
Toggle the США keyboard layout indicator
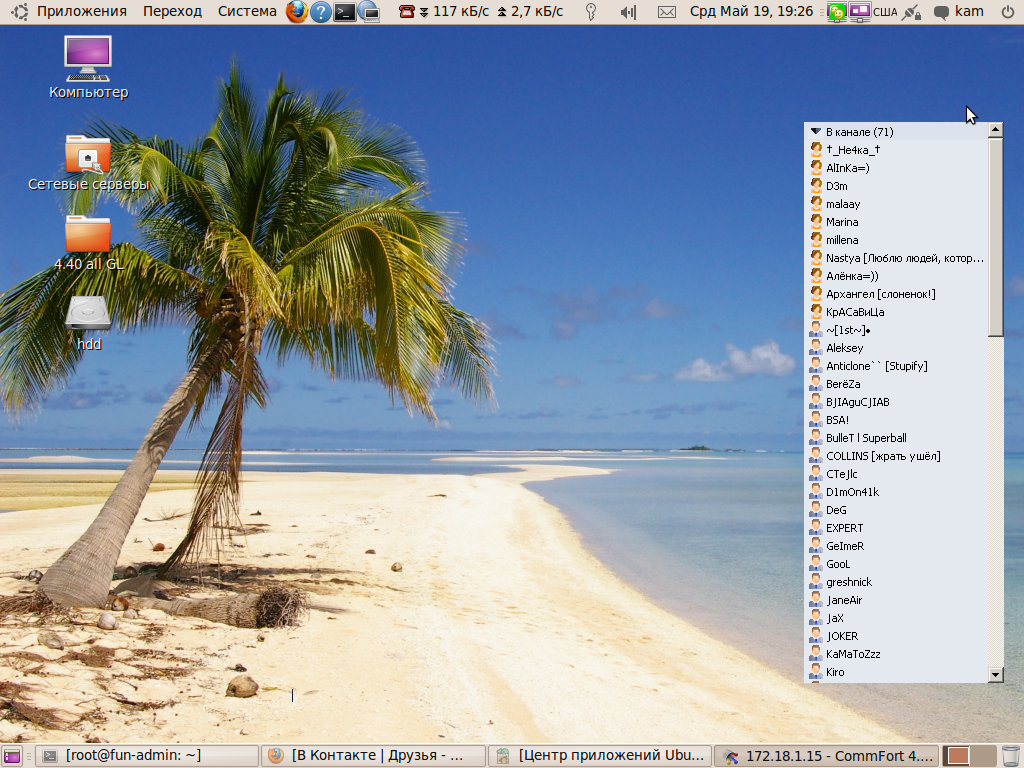tap(885, 12)
